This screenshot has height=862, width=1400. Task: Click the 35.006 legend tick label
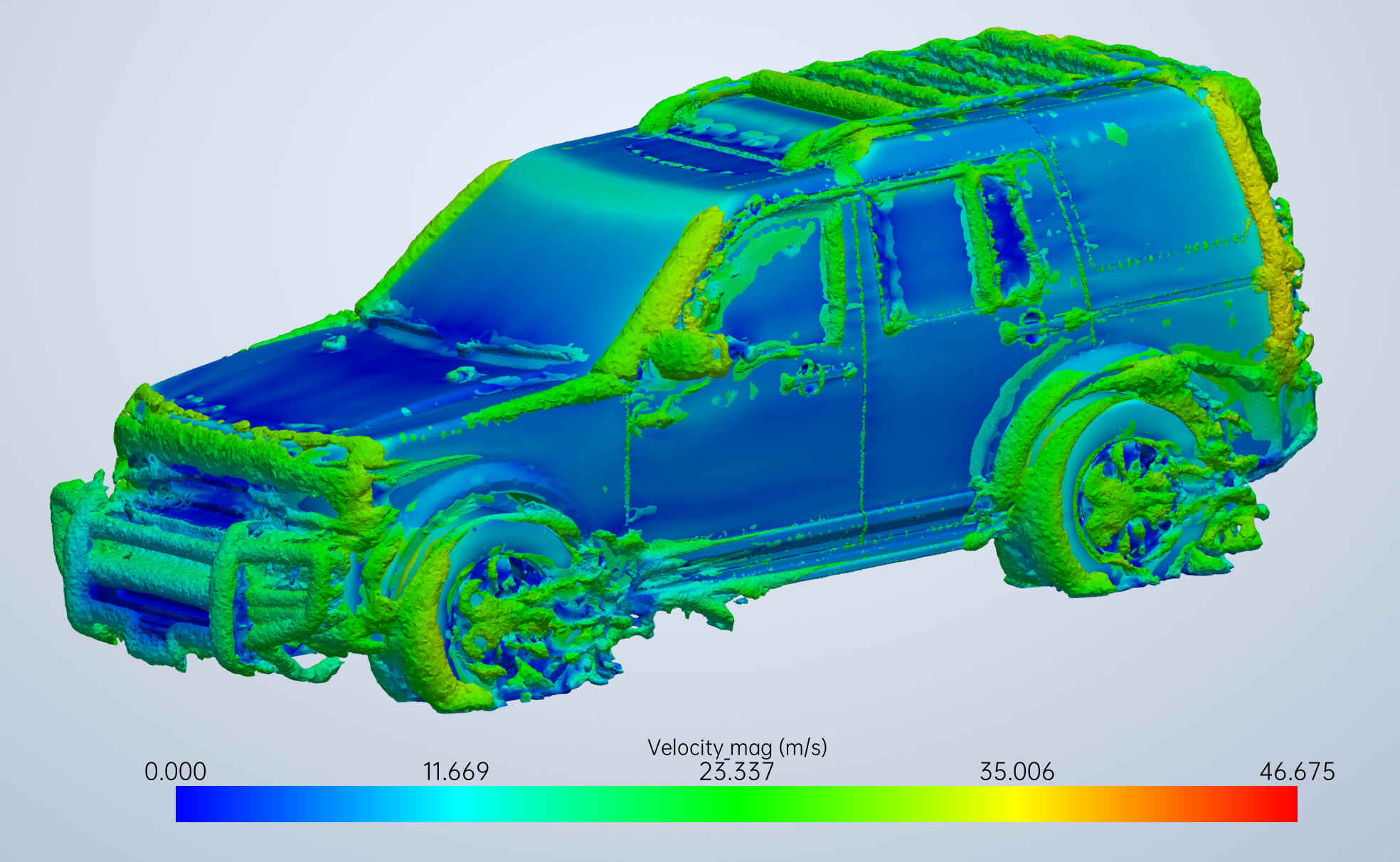(1017, 772)
